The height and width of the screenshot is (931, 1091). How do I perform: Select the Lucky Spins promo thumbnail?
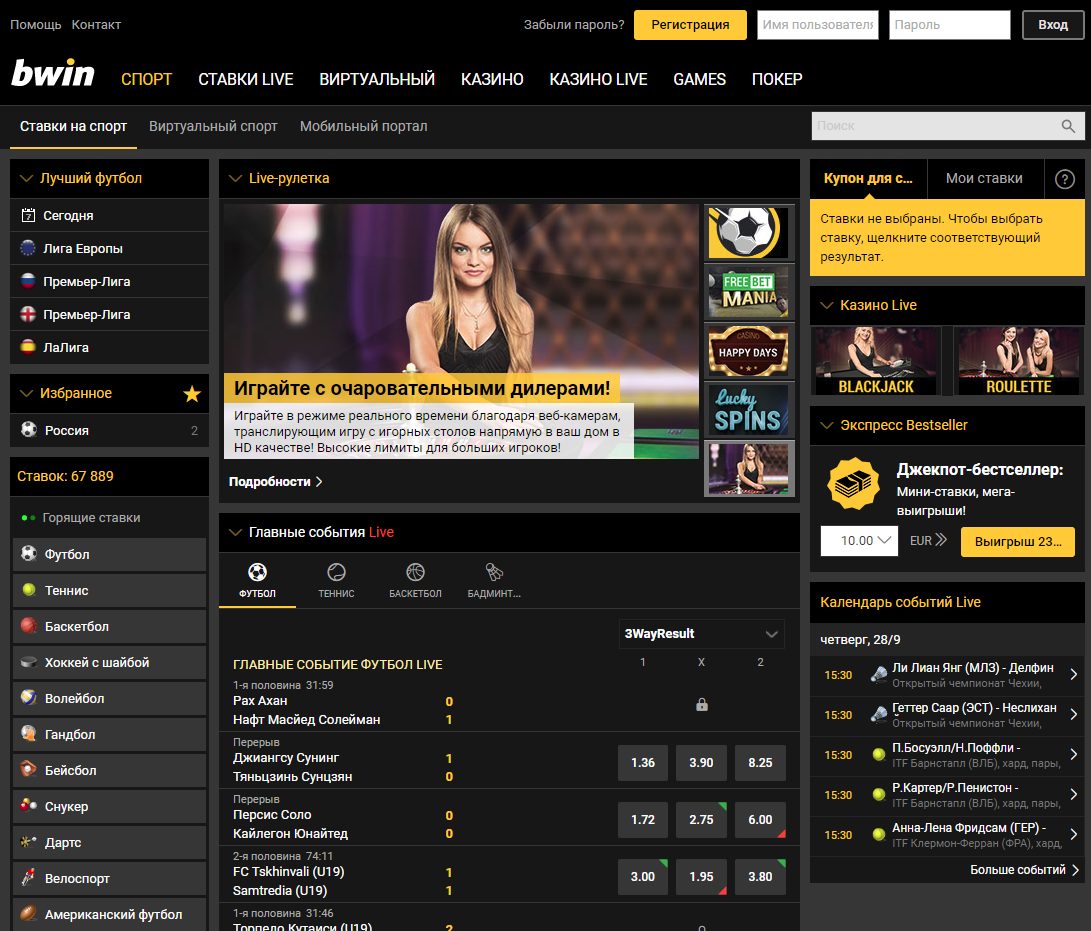pos(749,411)
